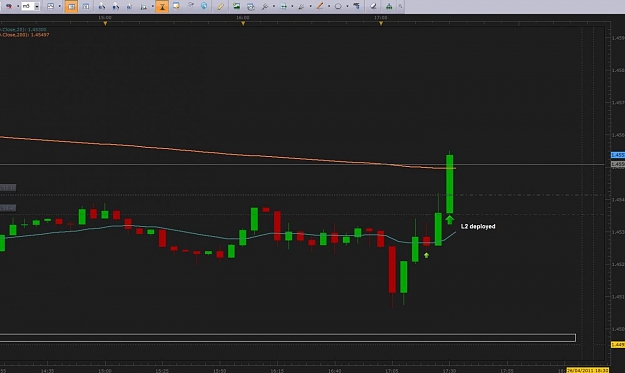
Task: Click the small green arrow under red candle
Action: [x=426, y=255]
